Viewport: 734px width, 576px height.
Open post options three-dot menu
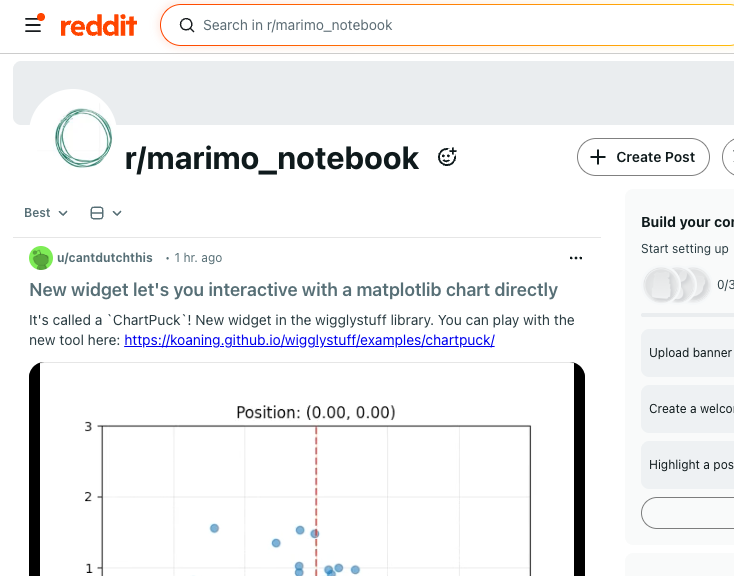pos(575,258)
